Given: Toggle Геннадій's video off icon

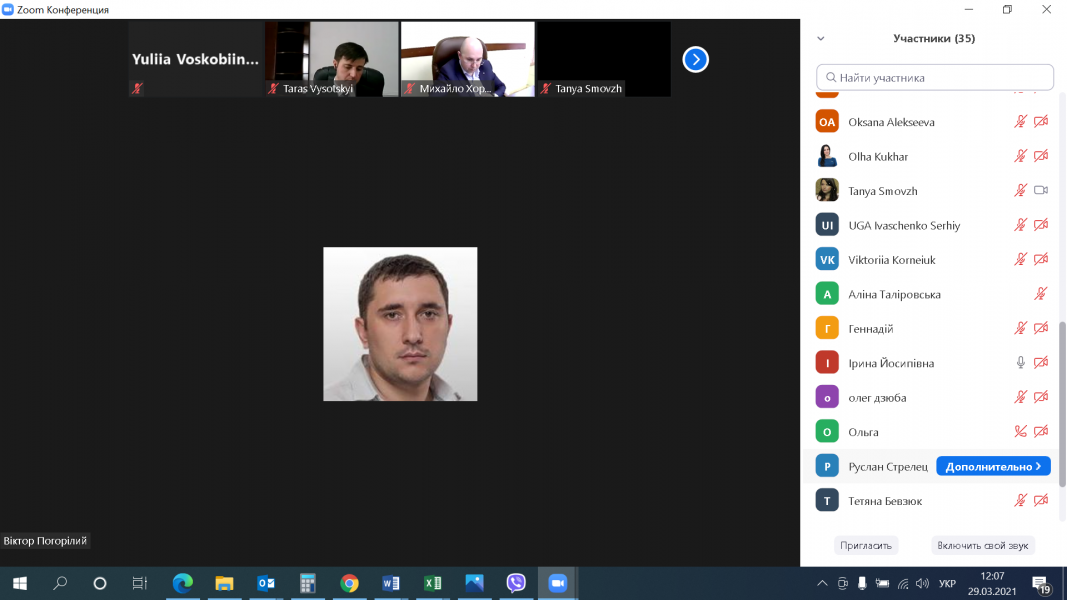Looking at the screenshot, I should pyautogui.click(x=1040, y=328).
